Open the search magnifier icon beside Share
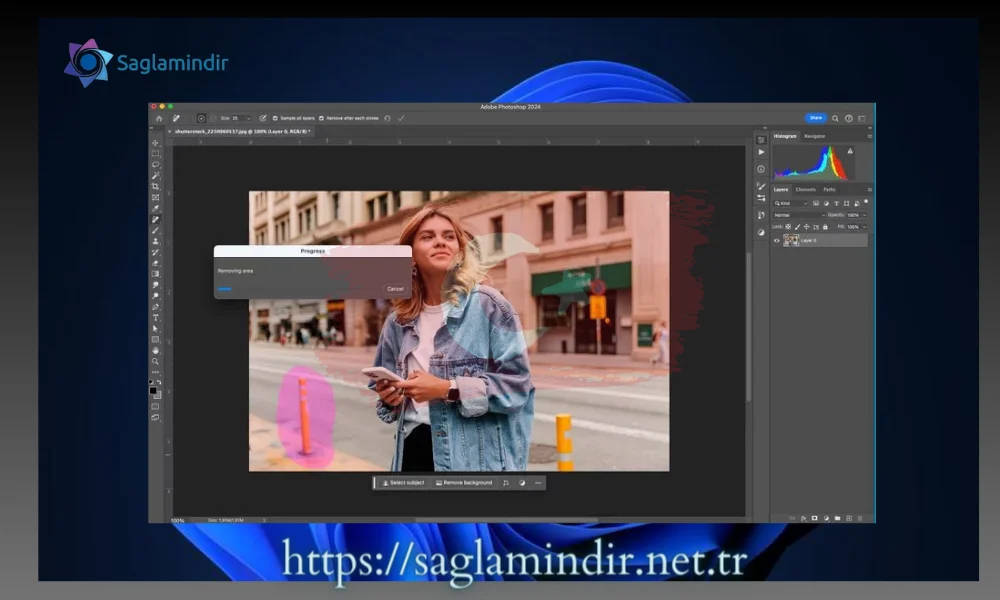The height and width of the screenshot is (600, 1000). [x=835, y=118]
